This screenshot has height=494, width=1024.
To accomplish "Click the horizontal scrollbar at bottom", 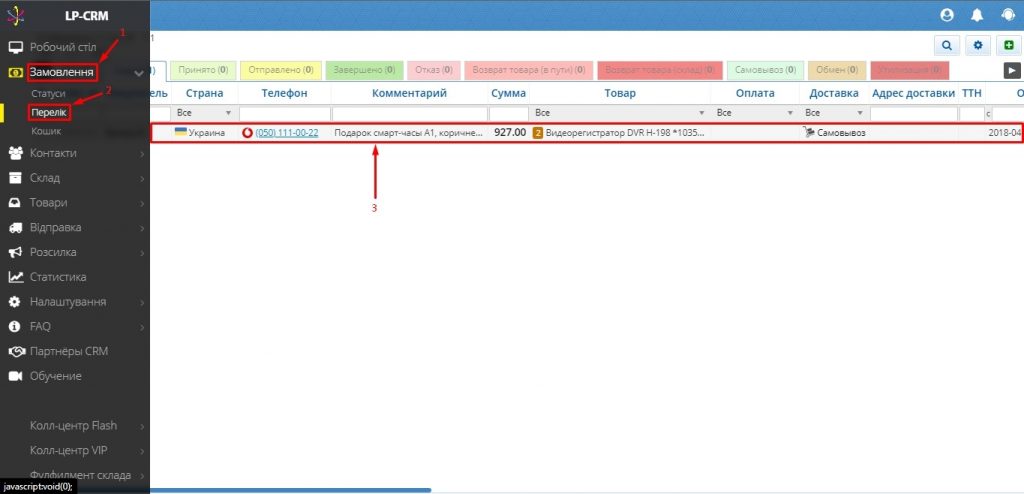I will click(291, 490).
